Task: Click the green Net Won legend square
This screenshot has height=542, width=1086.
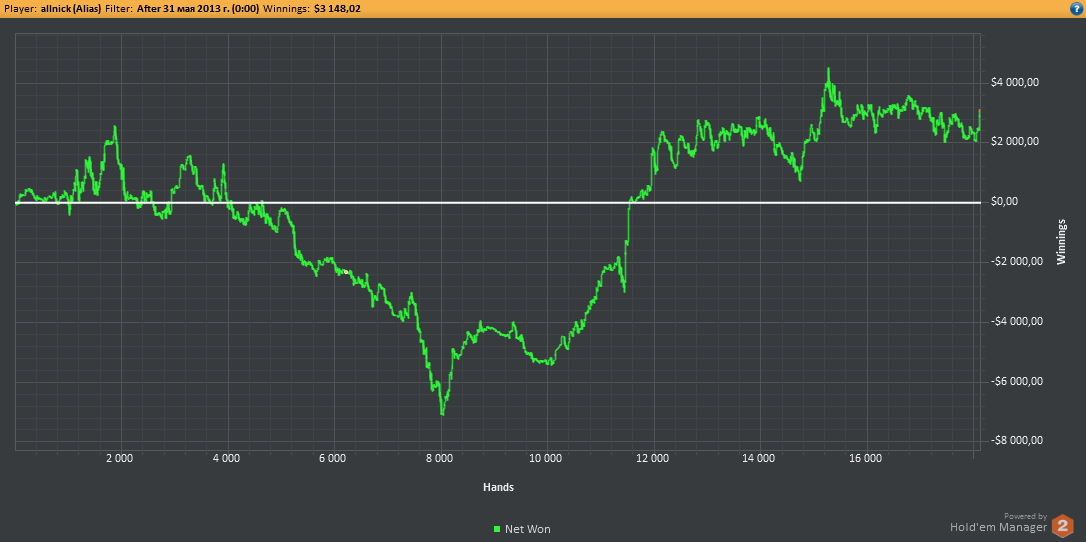Action: click(x=497, y=529)
